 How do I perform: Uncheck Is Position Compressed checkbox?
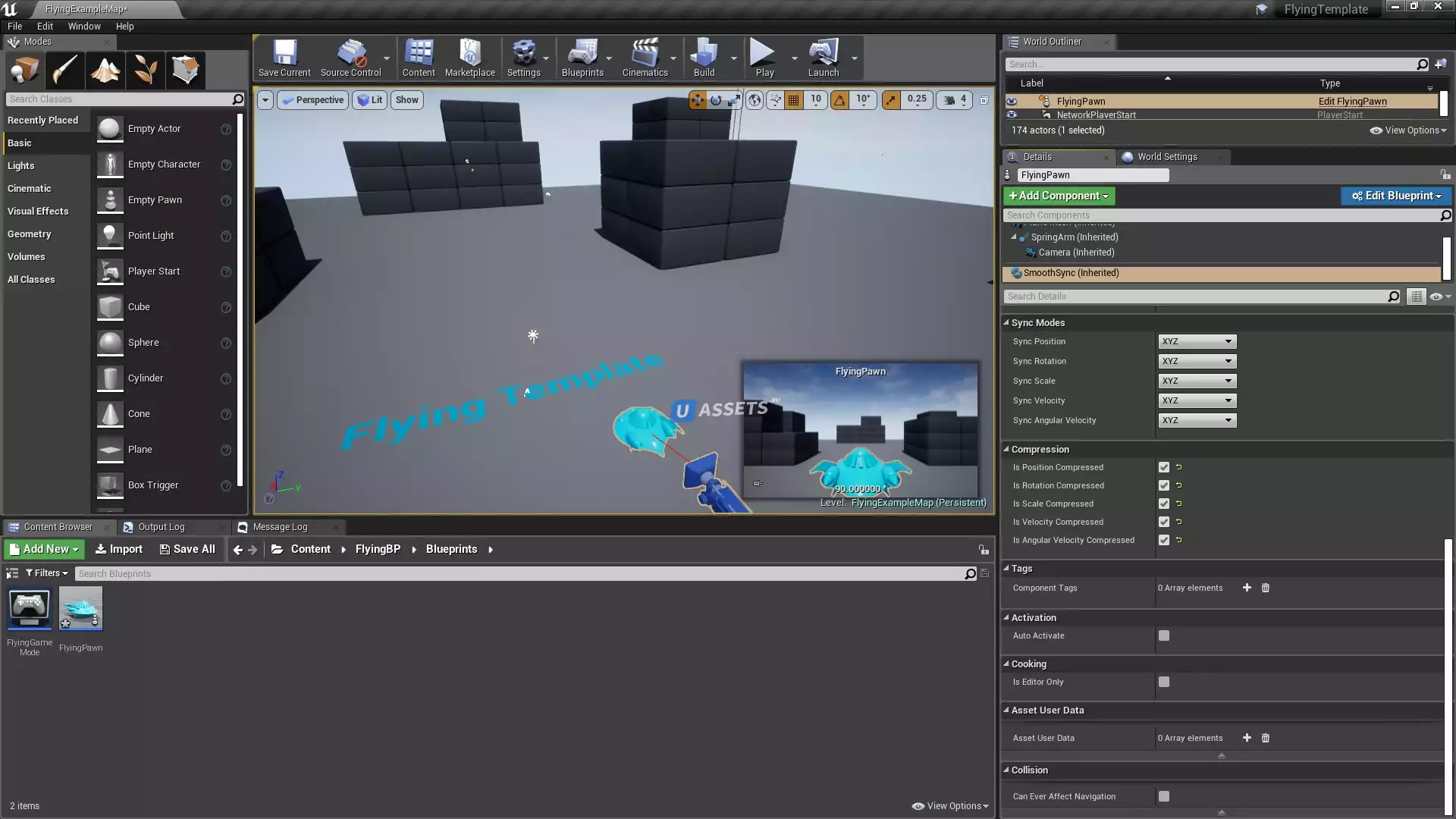[x=1164, y=467]
